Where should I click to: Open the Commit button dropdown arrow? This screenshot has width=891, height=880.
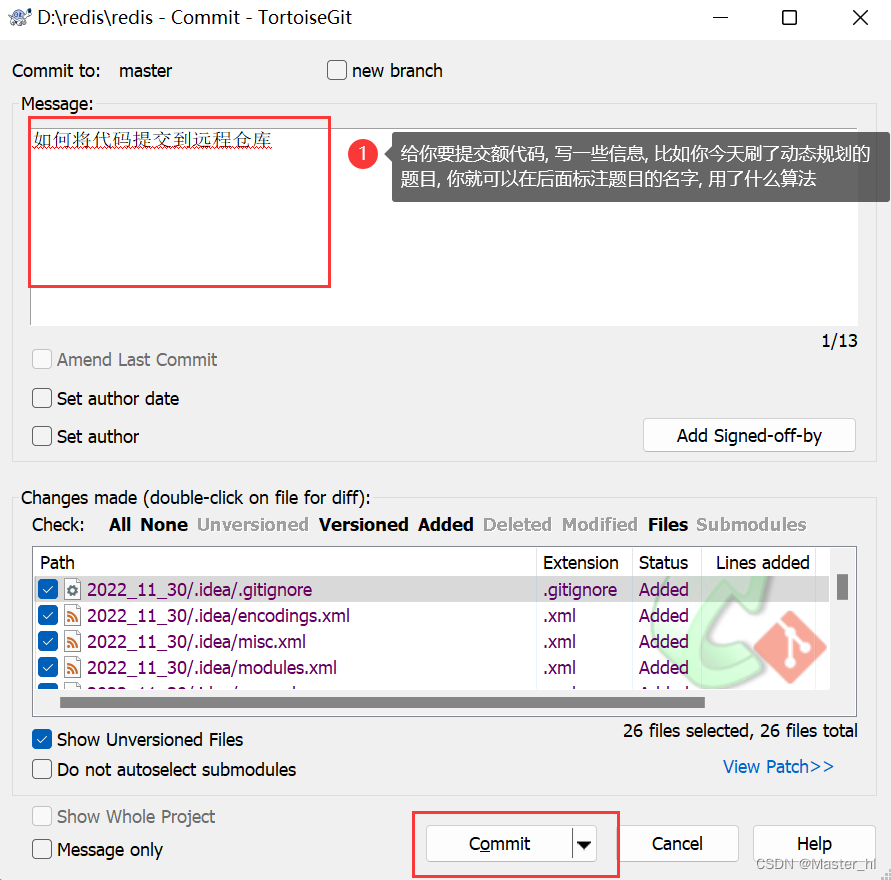tap(584, 844)
